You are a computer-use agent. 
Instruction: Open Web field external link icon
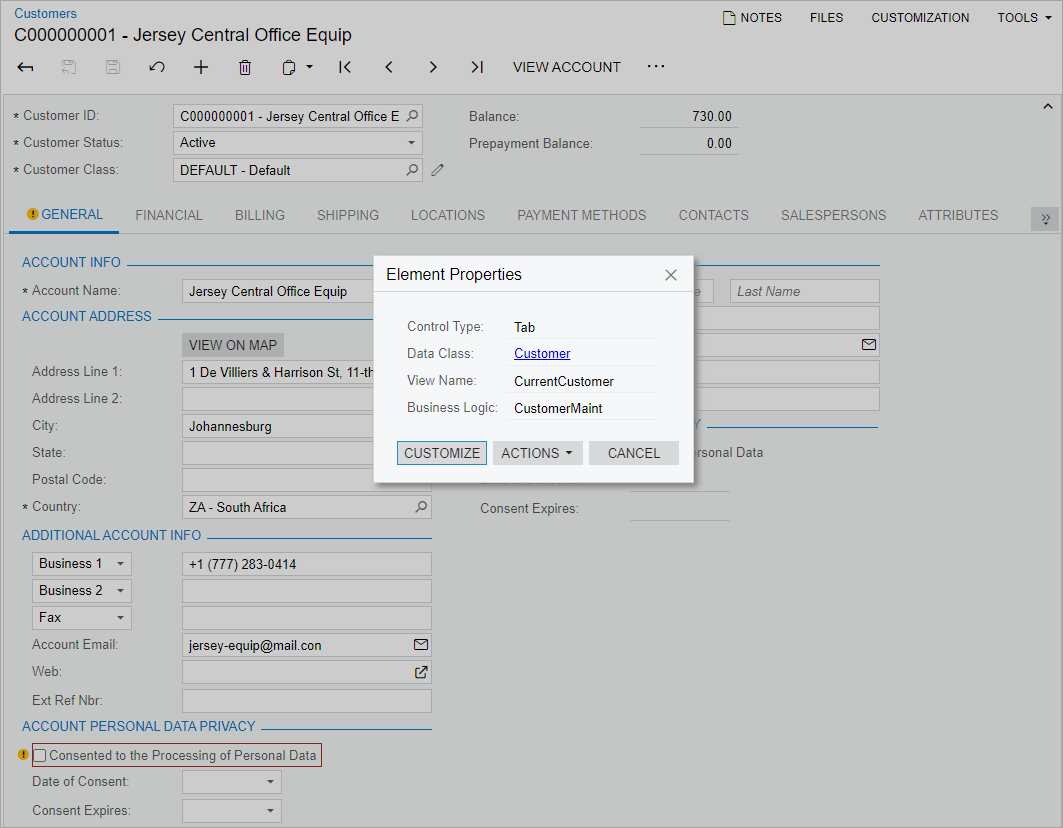coord(421,672)
